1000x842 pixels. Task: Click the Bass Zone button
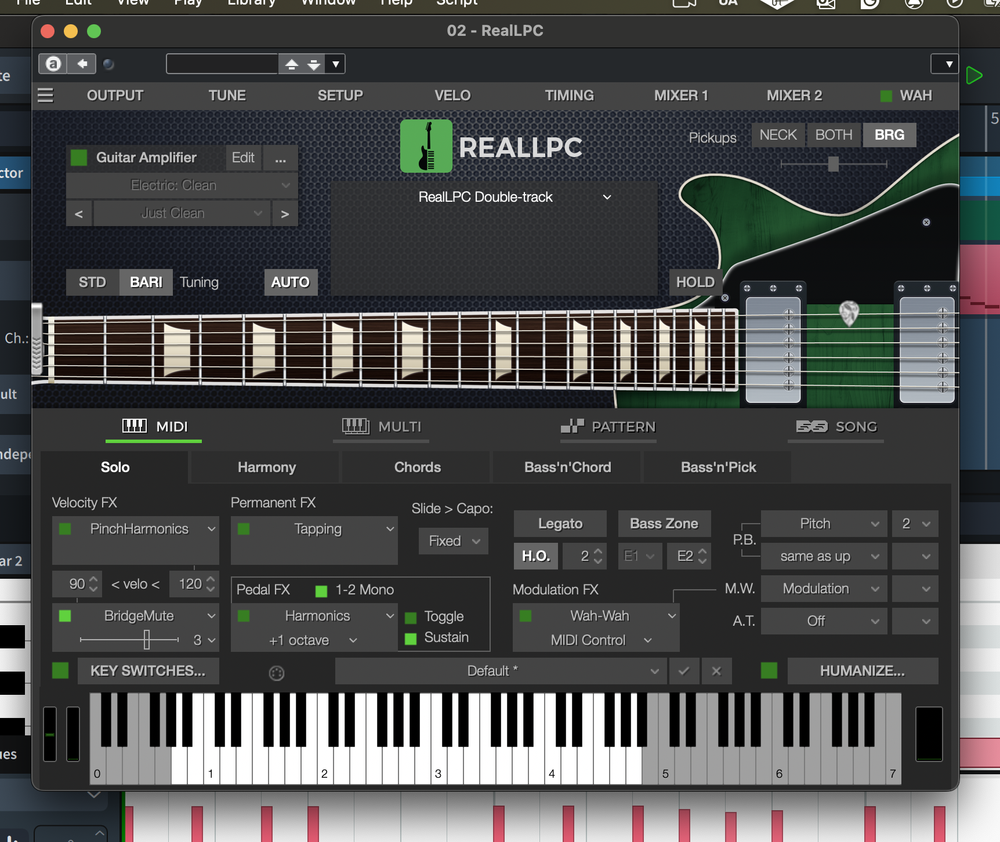tap(664, 524)
